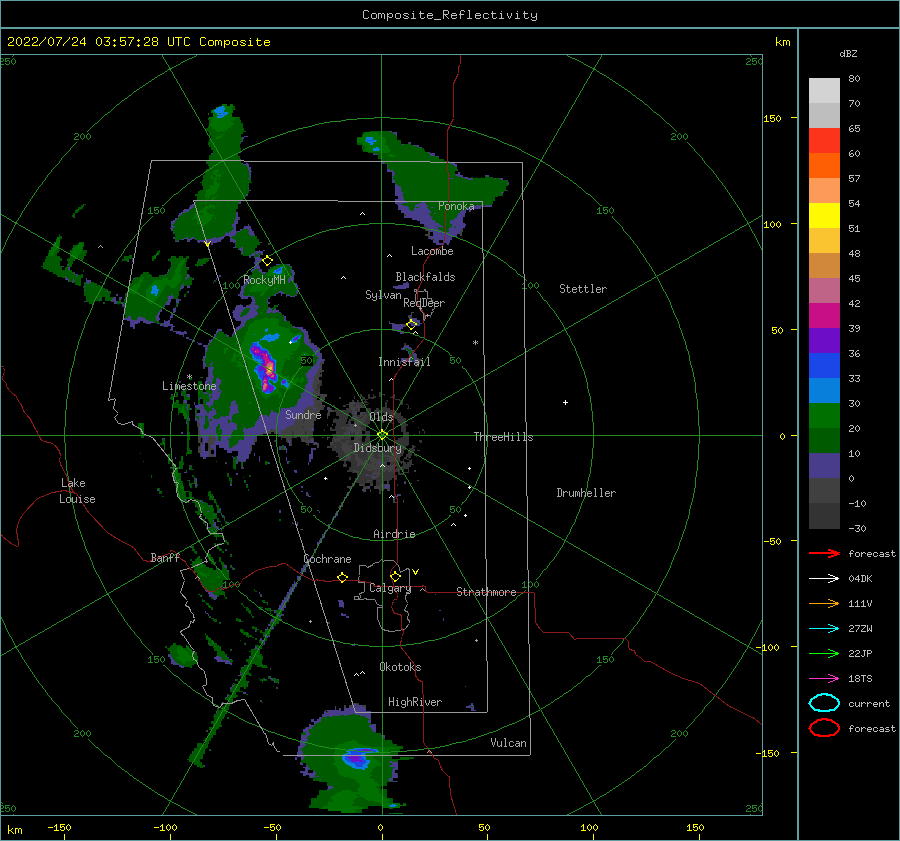This screenshot has width=900, height=841.
Task: Click the yellow diamond marker below Cochrane
Action: tap(343, 578)
